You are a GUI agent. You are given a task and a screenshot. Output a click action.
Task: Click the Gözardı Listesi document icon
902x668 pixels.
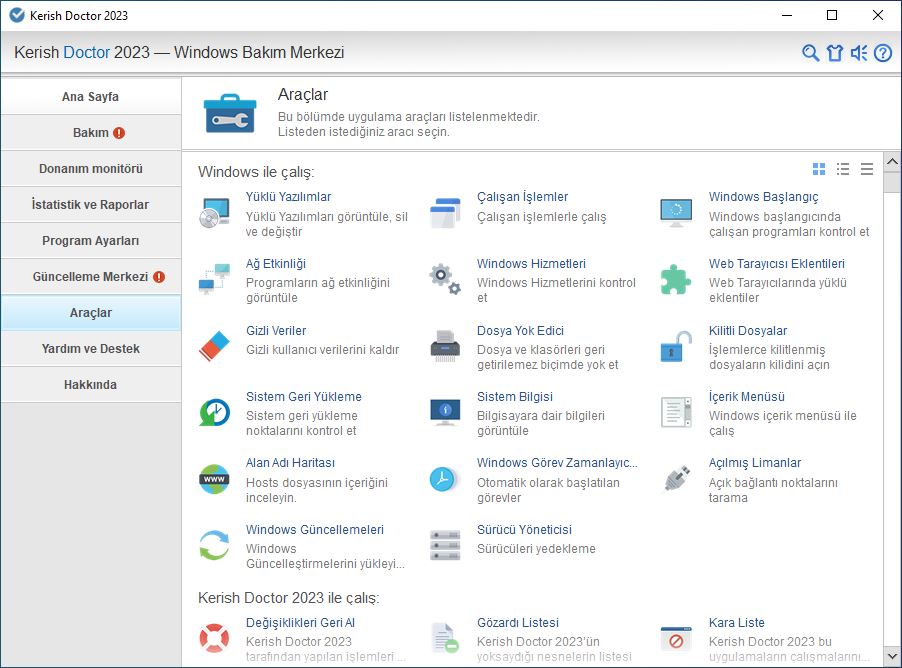445,638
